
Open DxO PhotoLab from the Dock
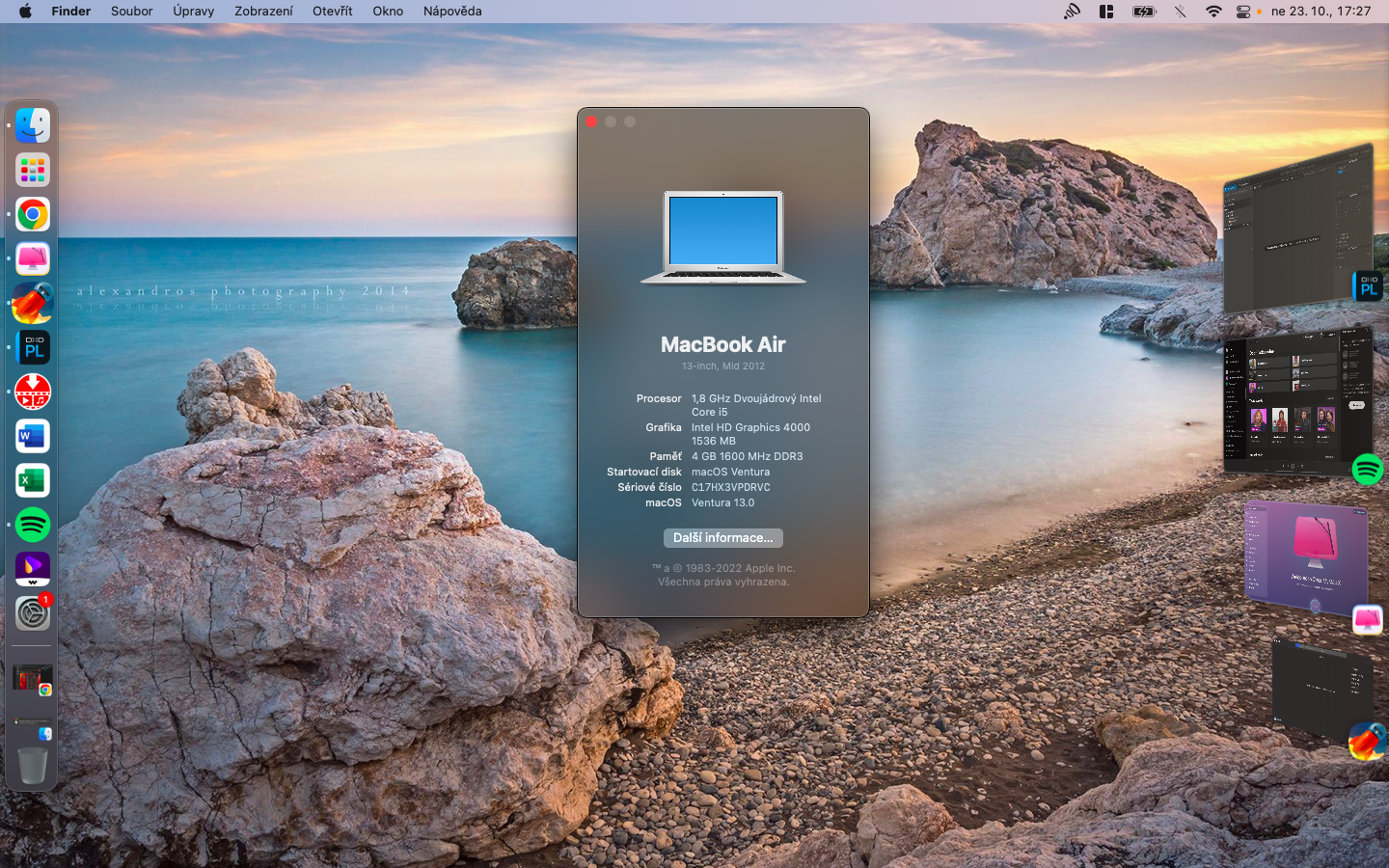click(x=33, y=348)
